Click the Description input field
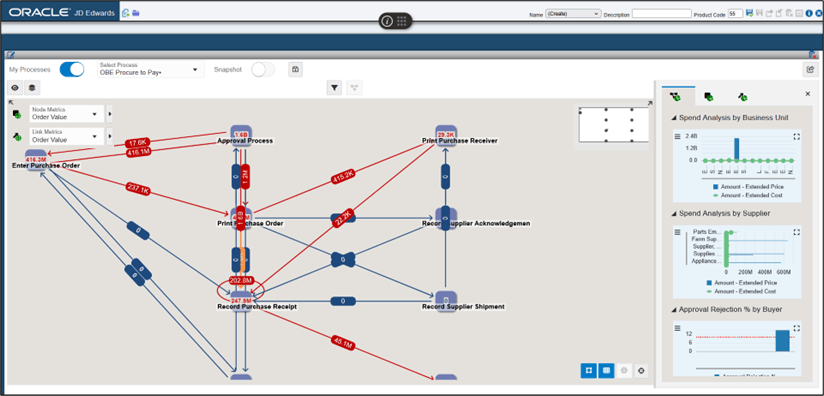 click(662, 14)
